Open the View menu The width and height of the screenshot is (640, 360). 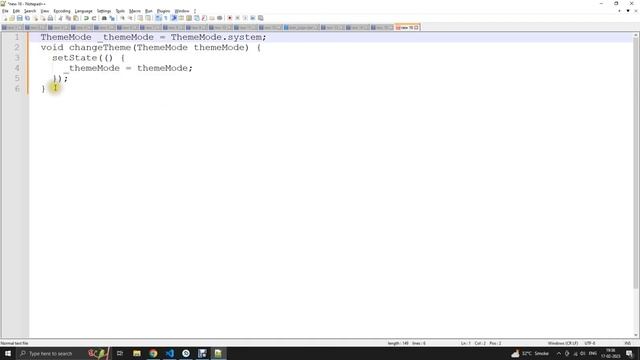coord(45,11)
